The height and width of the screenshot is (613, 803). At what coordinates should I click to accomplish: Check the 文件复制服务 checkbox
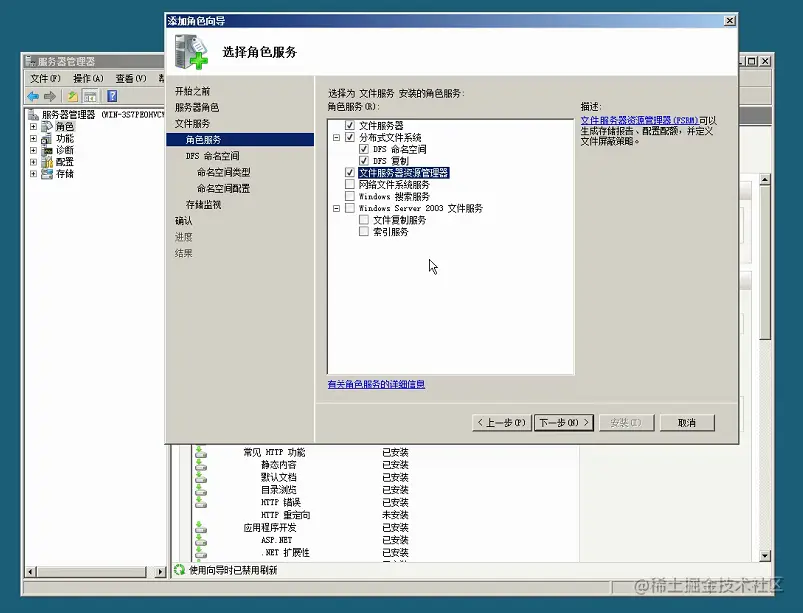click(x=364, y=220)
